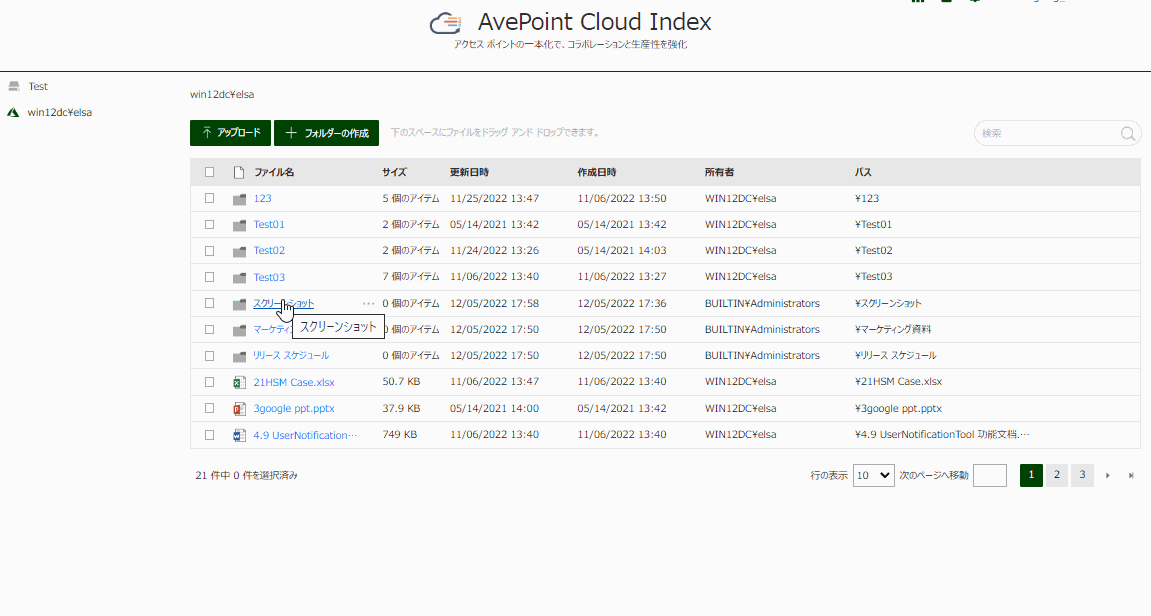Check the box for folder 123
This screenshot has height=616, width=1151.
point(209,198)
